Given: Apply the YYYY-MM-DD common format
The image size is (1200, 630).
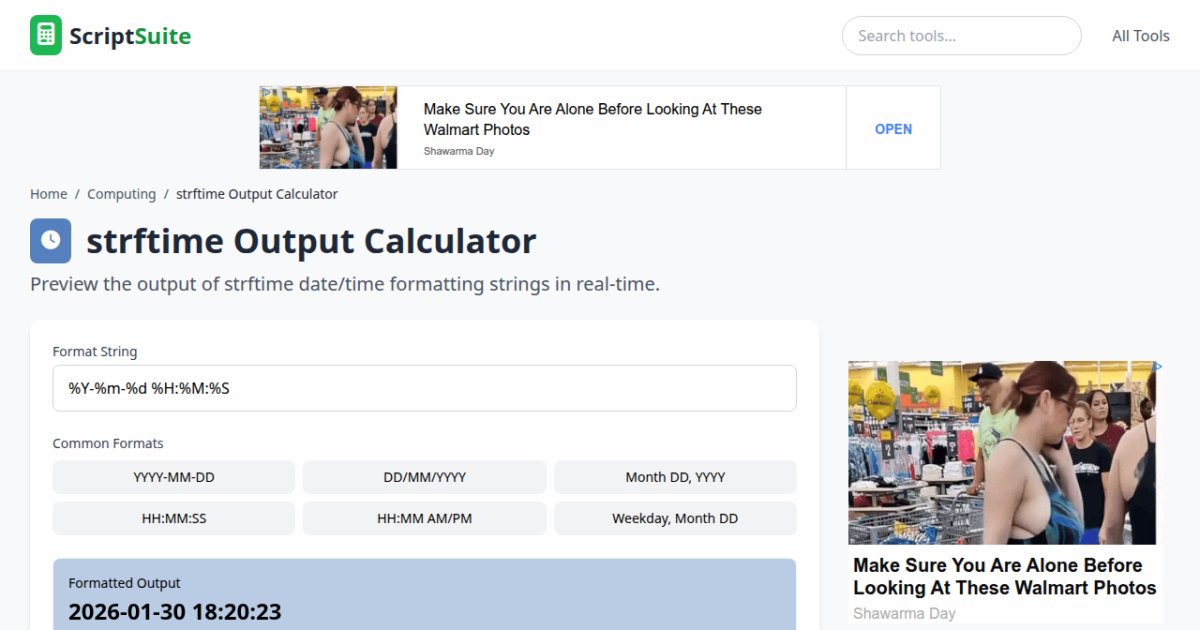Looking at the screenshot, I should pyautogui.click(x=174, y=477).
